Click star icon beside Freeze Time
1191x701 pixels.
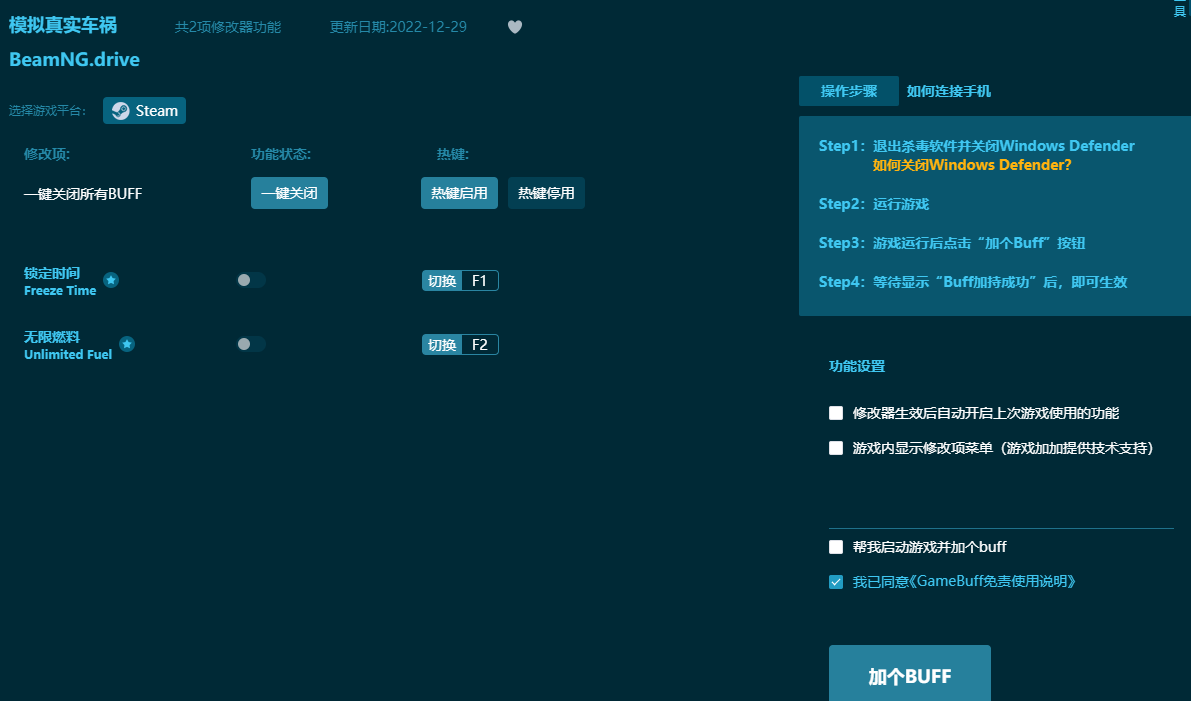coord(111,280)
